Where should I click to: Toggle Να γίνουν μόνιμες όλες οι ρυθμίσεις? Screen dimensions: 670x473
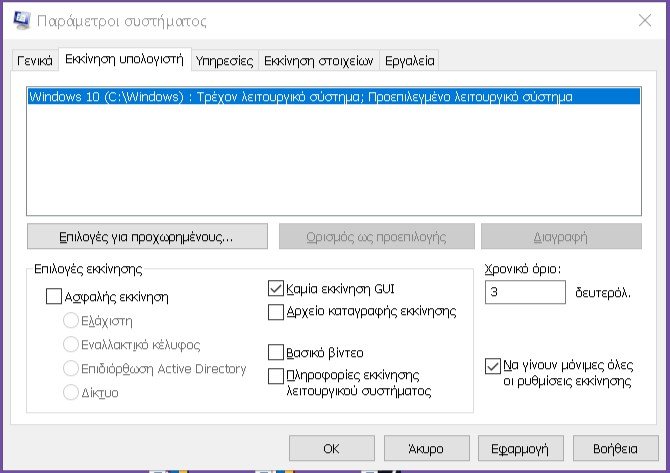(492, 366)
